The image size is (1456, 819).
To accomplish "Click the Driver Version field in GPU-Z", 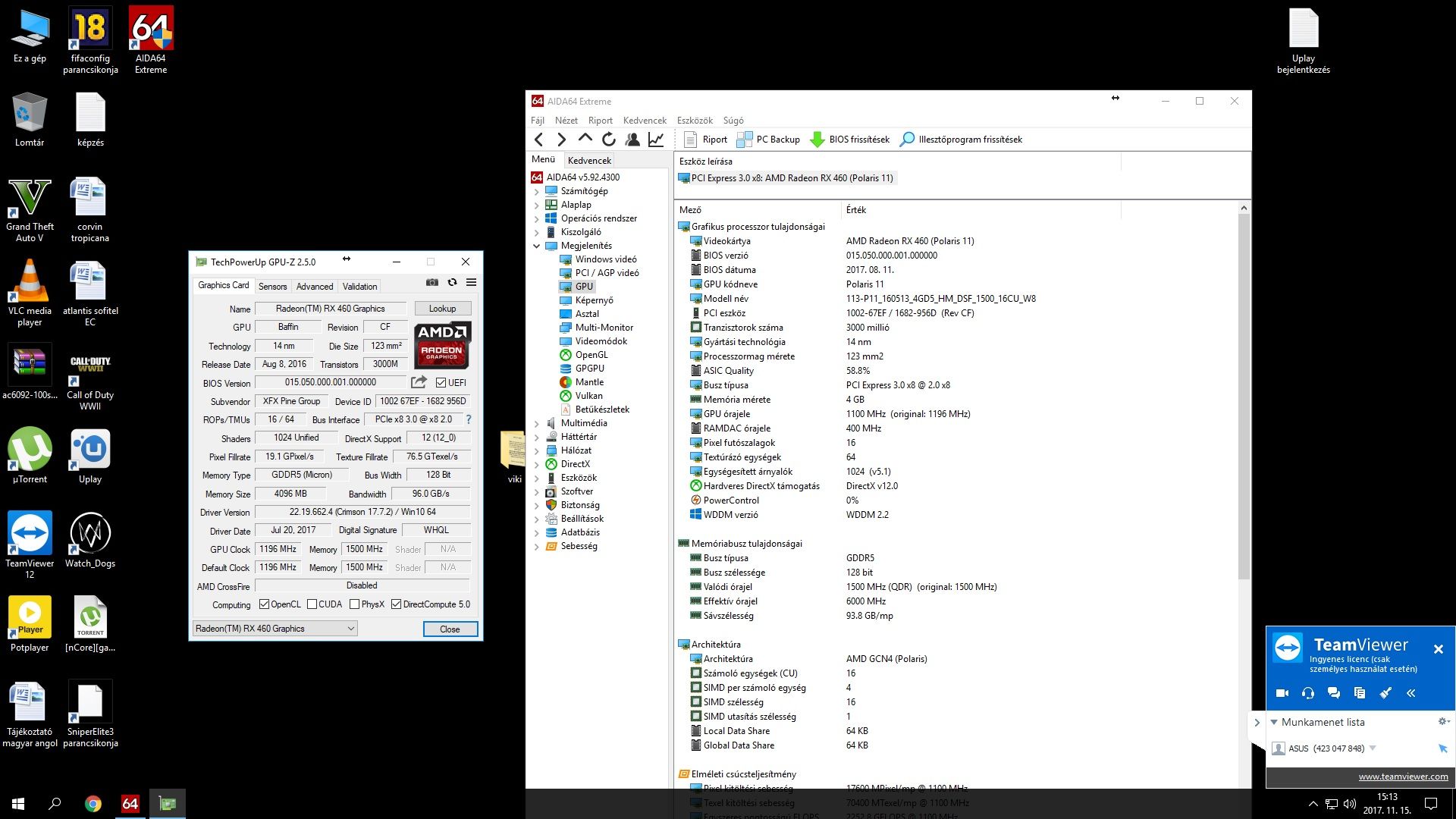I will tap(362, 512).
